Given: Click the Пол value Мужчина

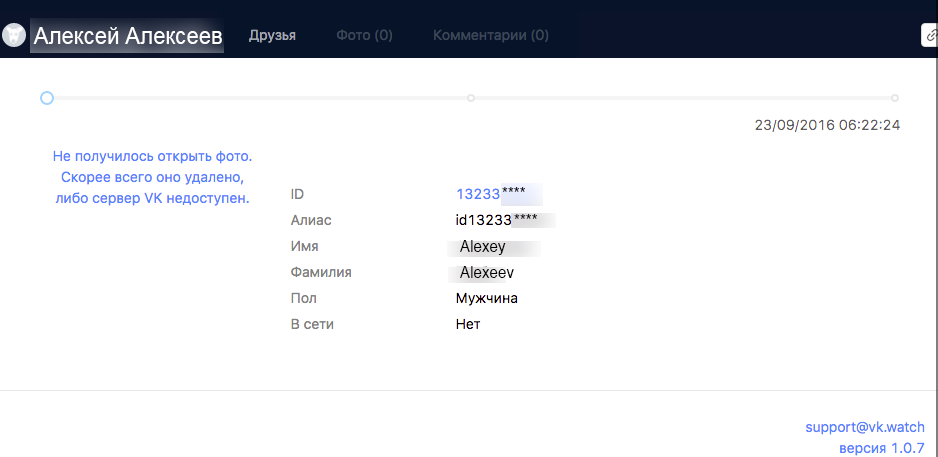Looking at the screenshot, I should [x=487, y=298].
